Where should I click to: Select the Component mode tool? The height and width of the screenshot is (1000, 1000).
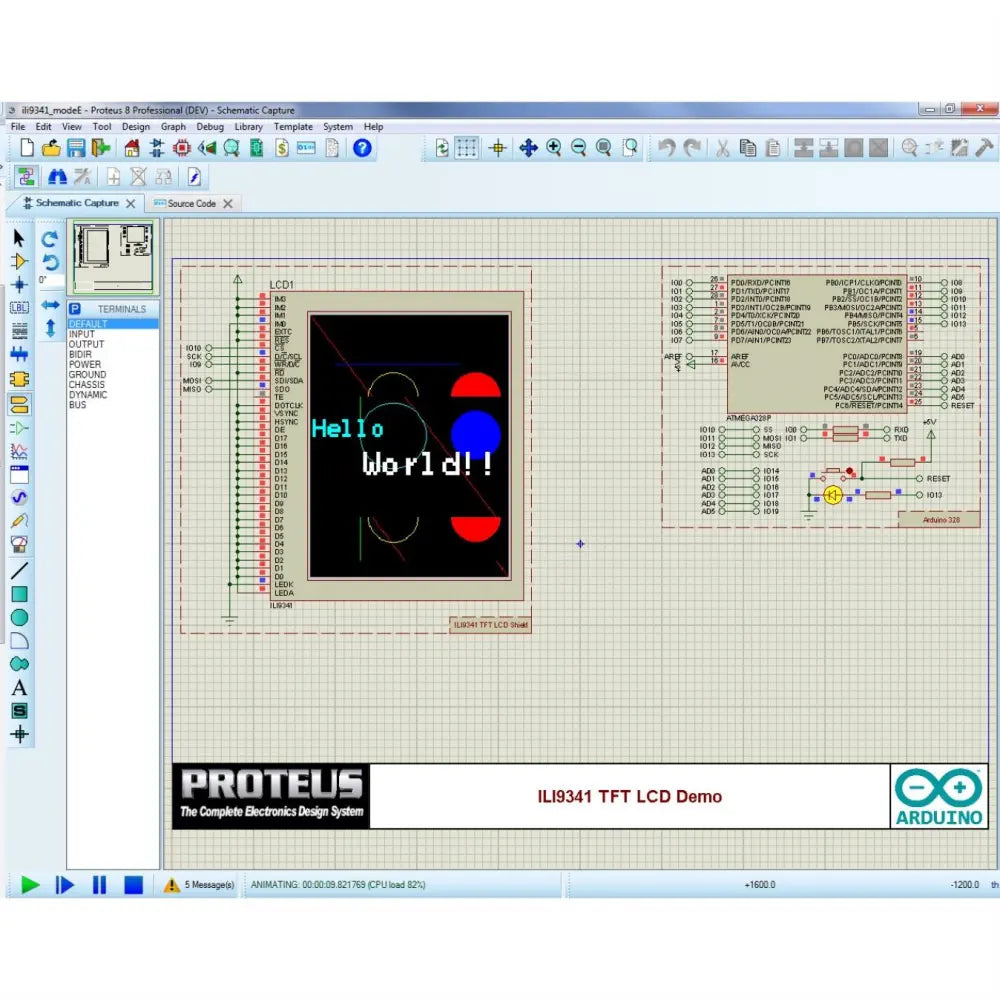[19, 261]
